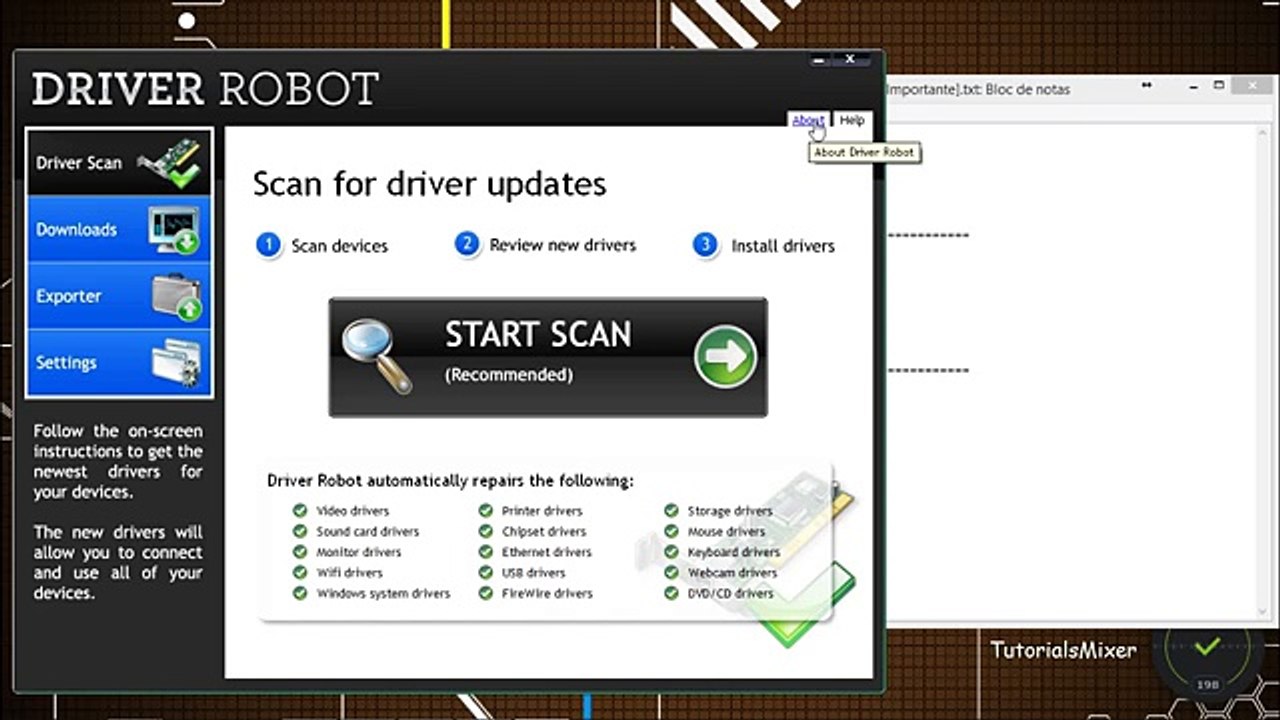The width and height of the screenshot is (1280, 720).
Task: Switch to the Downloads tab
Action: 119,229
